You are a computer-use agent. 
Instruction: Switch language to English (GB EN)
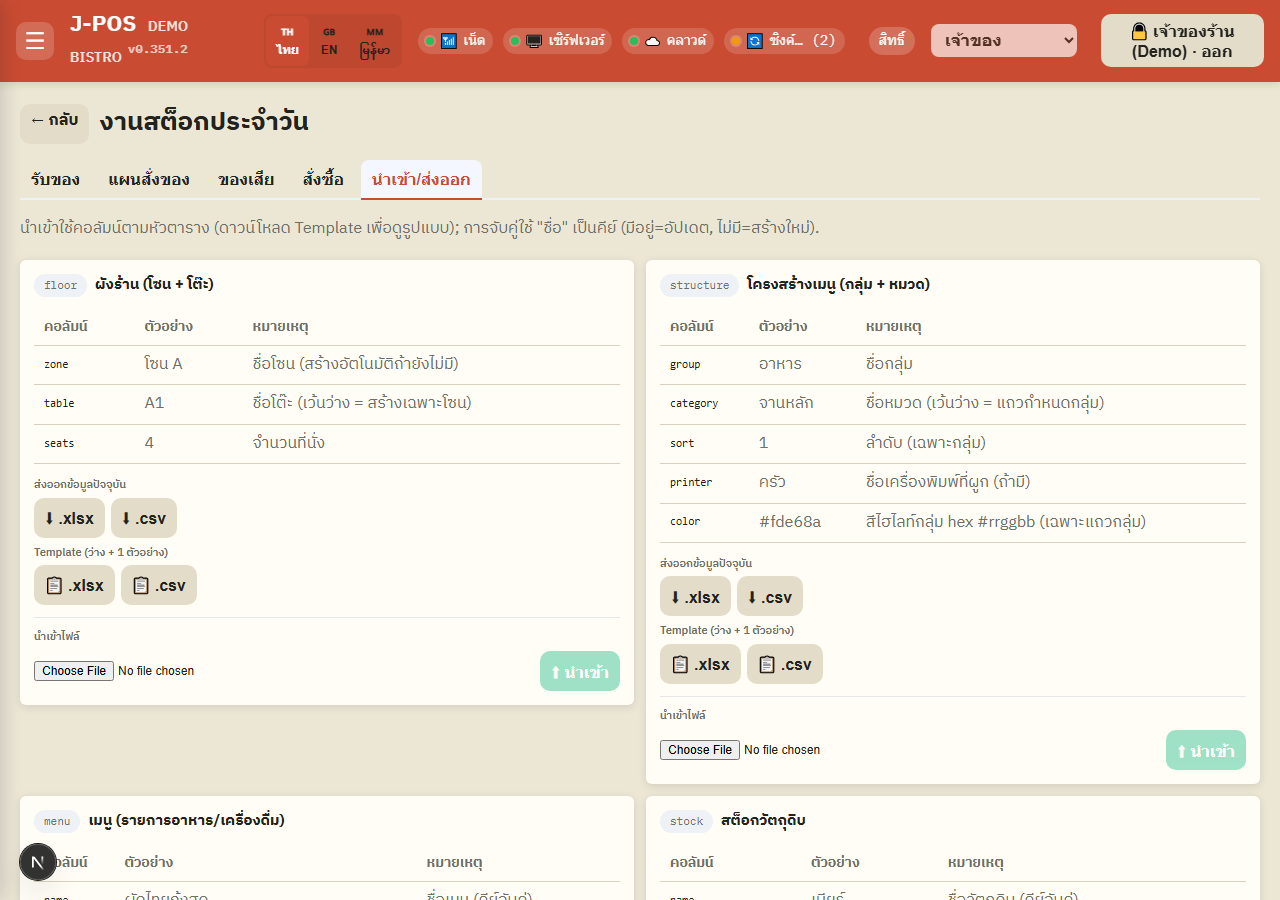(x=329, y=41)
